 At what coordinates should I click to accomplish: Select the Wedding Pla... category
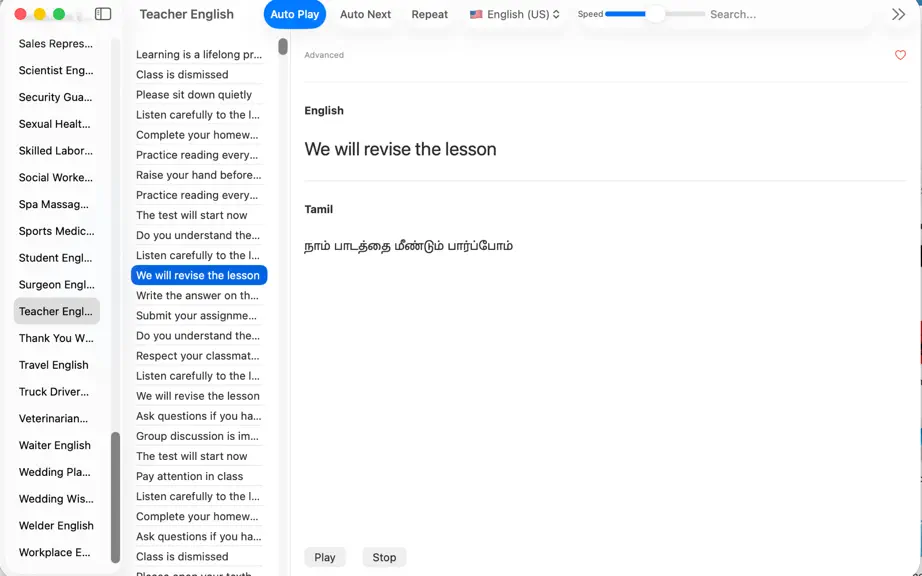click(x=56, y=472)
